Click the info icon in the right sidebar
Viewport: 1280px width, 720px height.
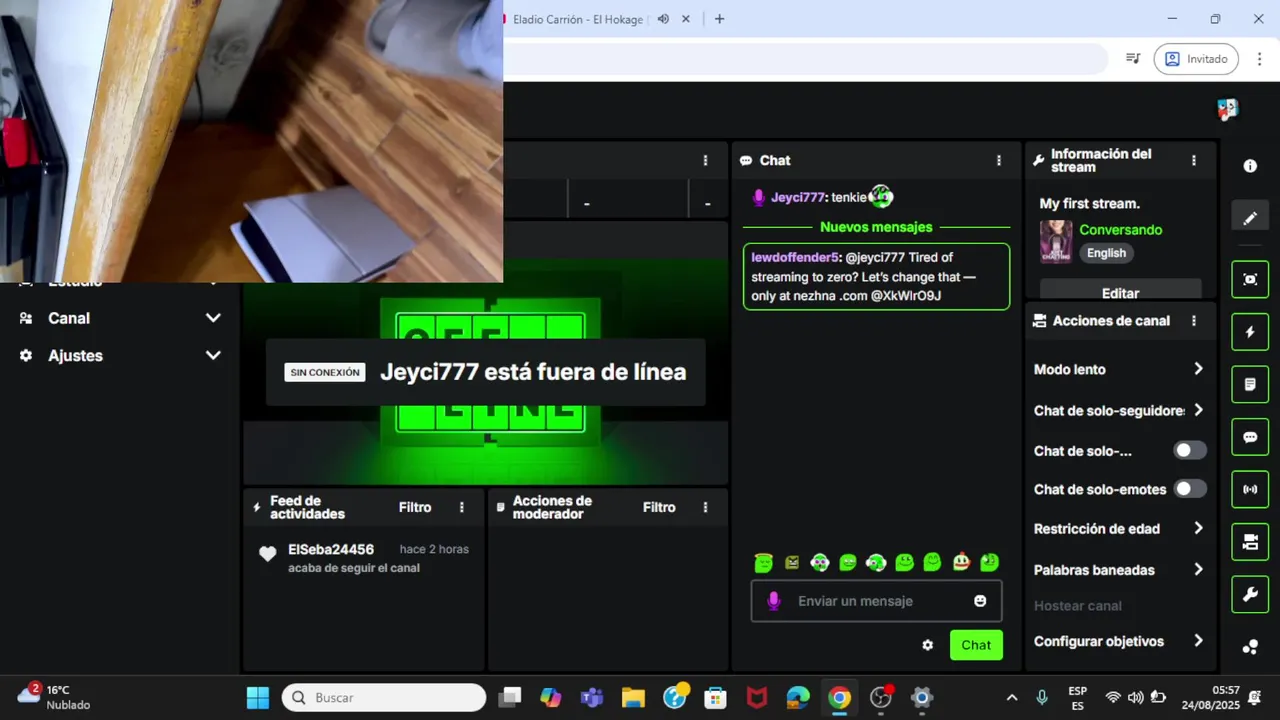coord(1250,167)
